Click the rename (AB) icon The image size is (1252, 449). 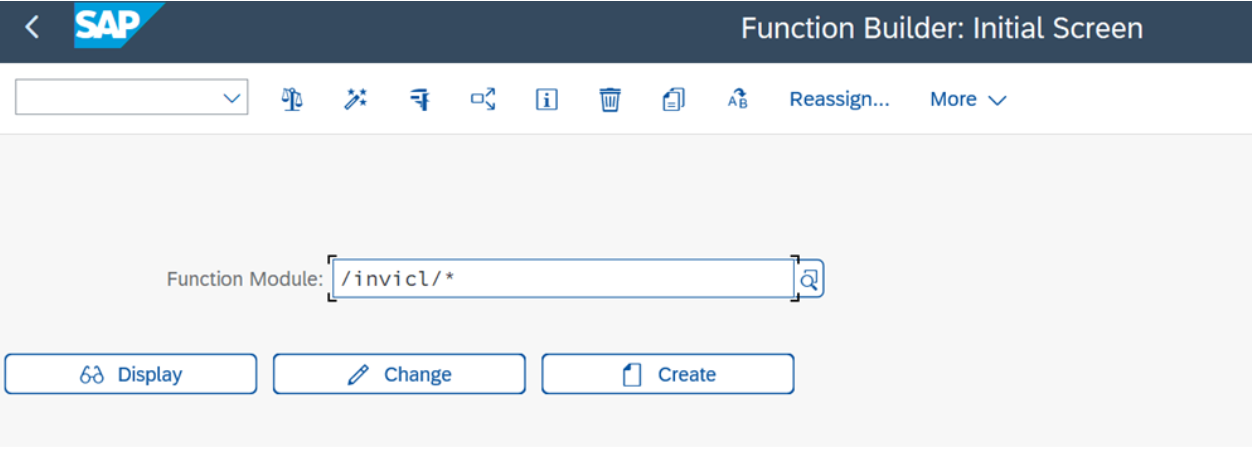[x=738, y=99]
